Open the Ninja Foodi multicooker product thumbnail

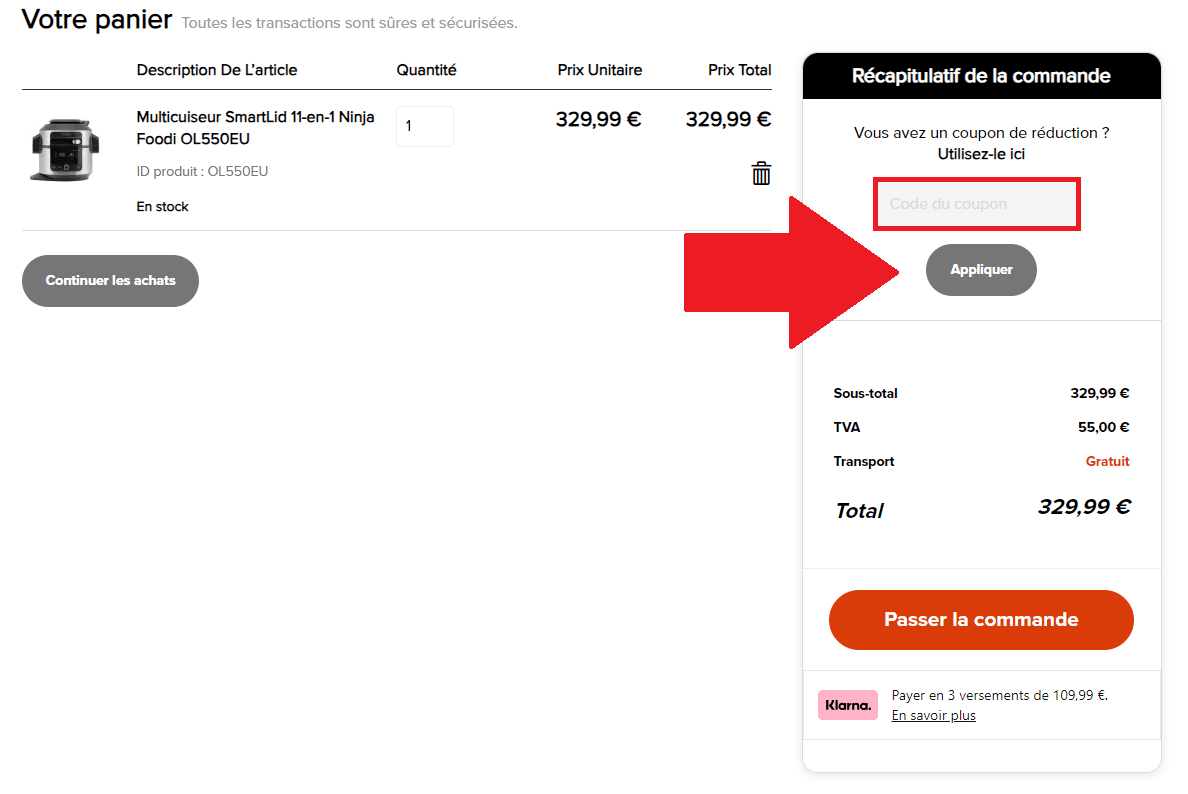(65, 150)
